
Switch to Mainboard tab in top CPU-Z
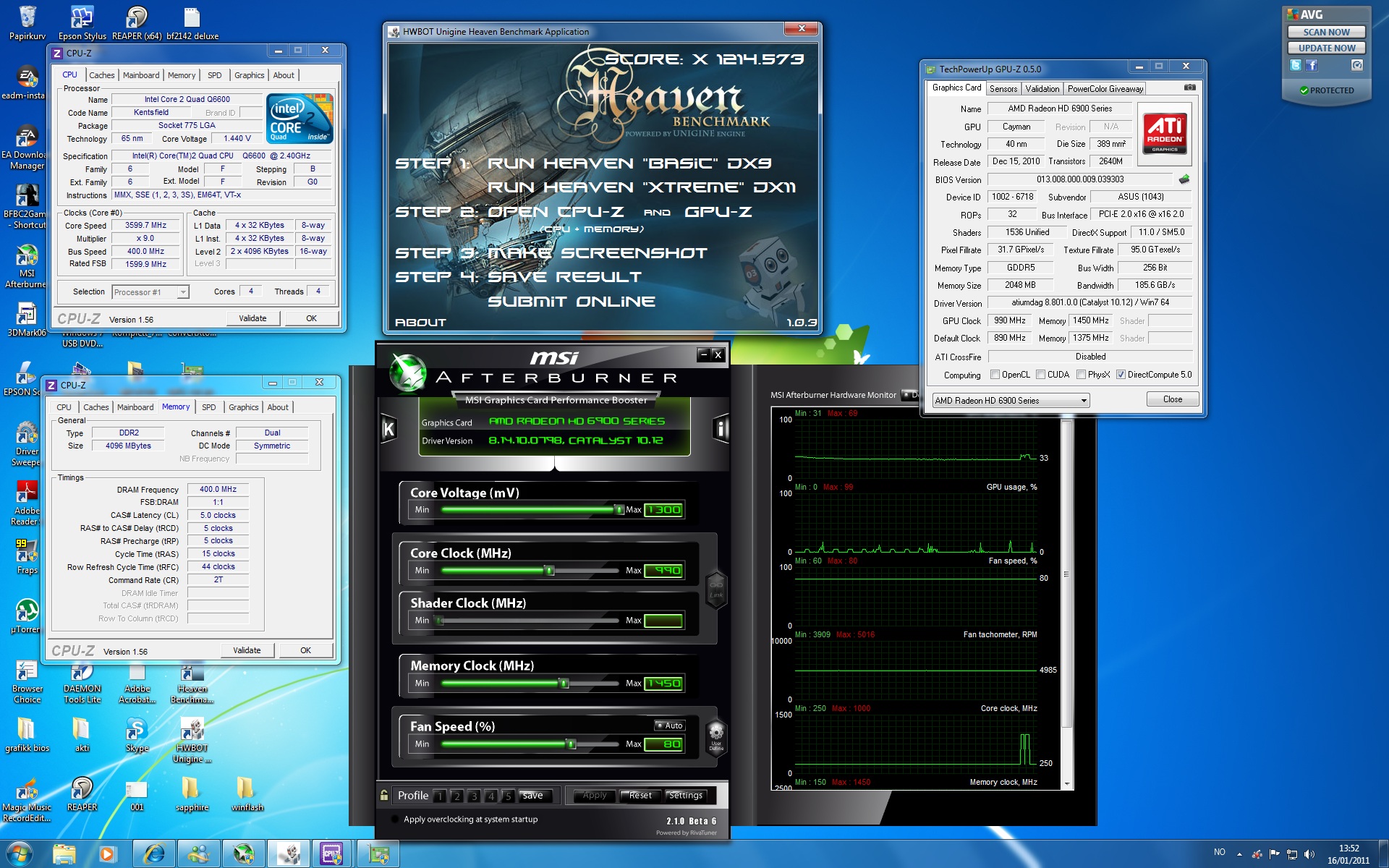coord(141,75)
